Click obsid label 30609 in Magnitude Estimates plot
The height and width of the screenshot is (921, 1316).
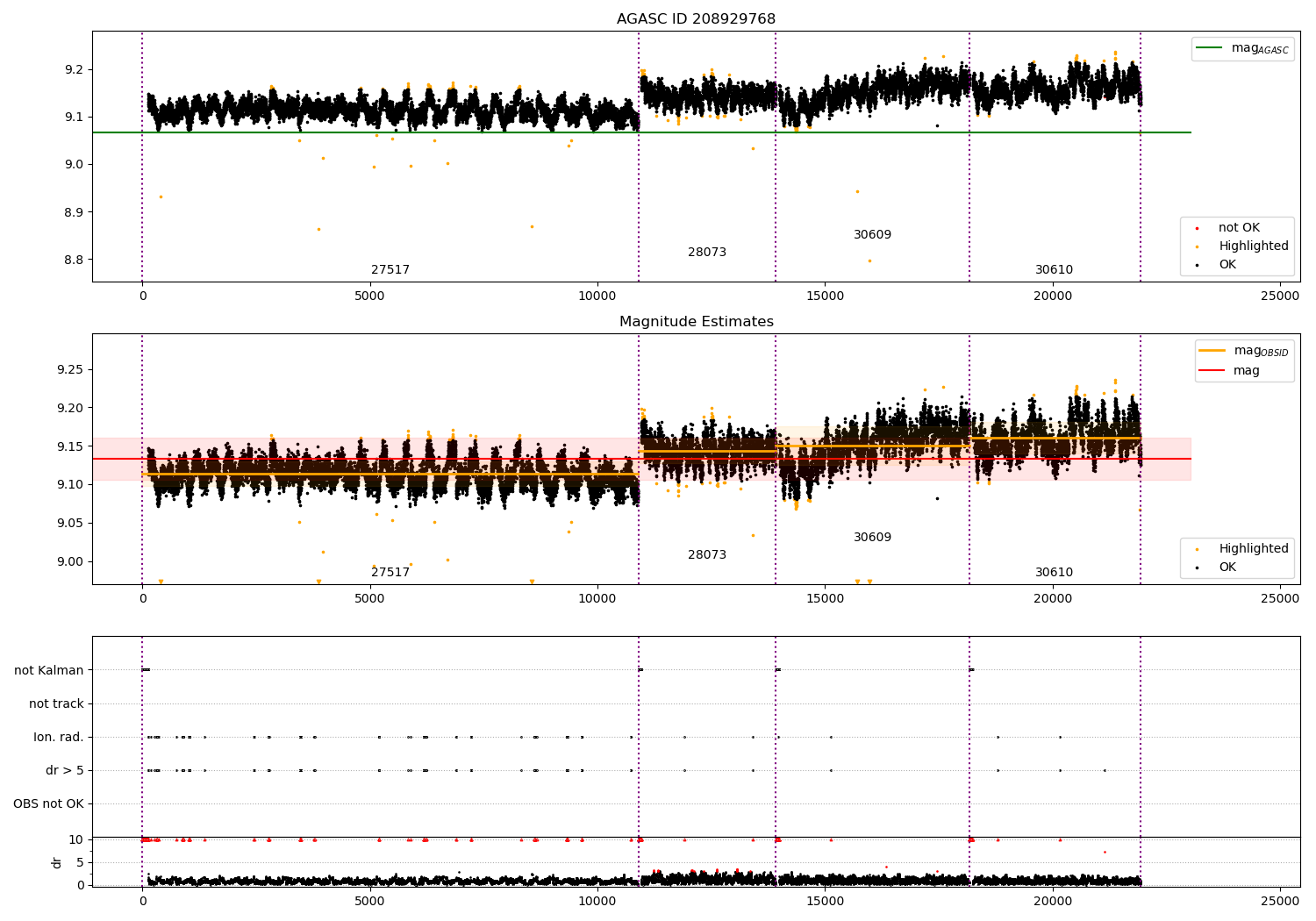(x=873, y=538)
